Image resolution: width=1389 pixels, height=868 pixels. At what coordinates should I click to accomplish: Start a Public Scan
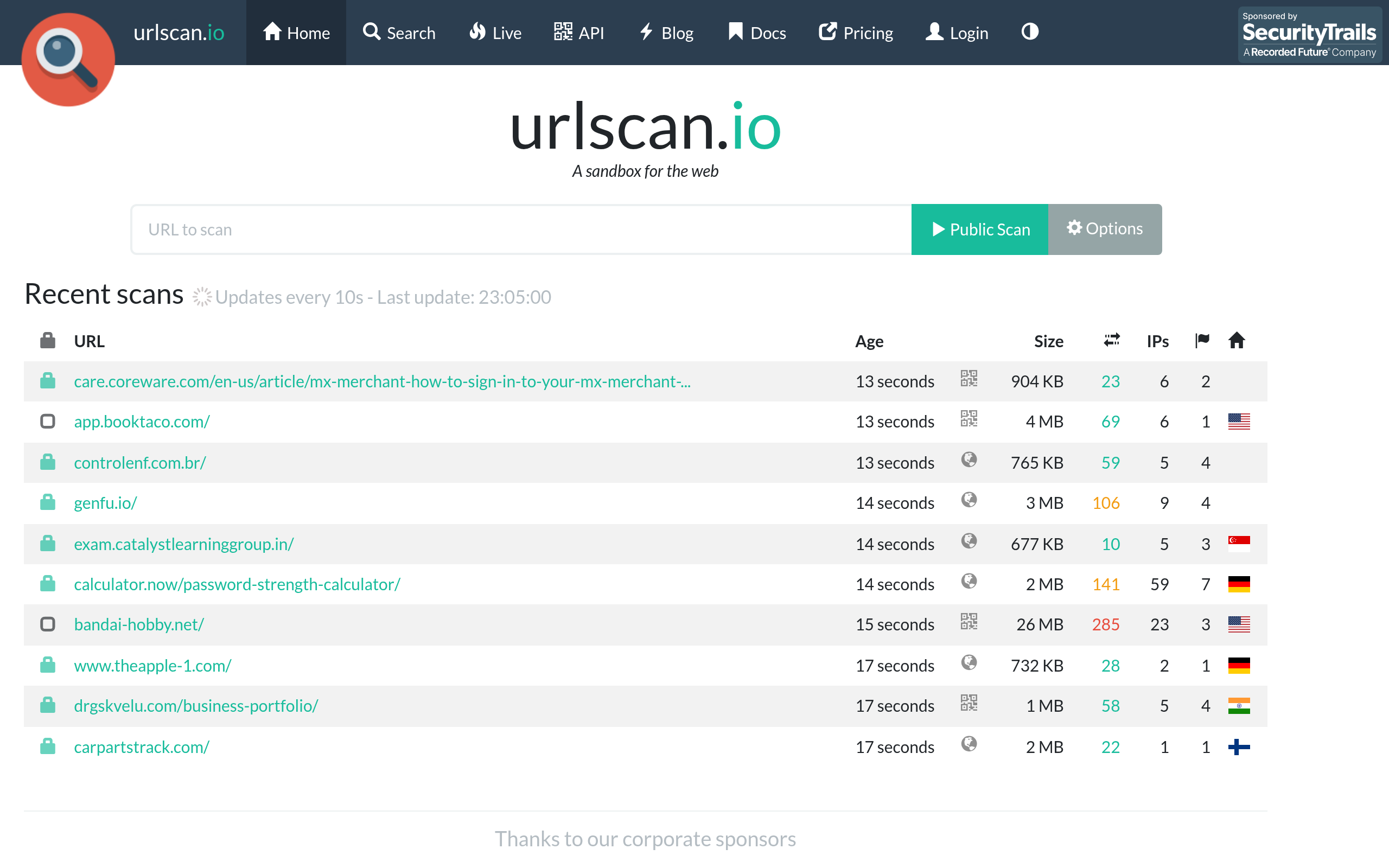pos(980,229)
